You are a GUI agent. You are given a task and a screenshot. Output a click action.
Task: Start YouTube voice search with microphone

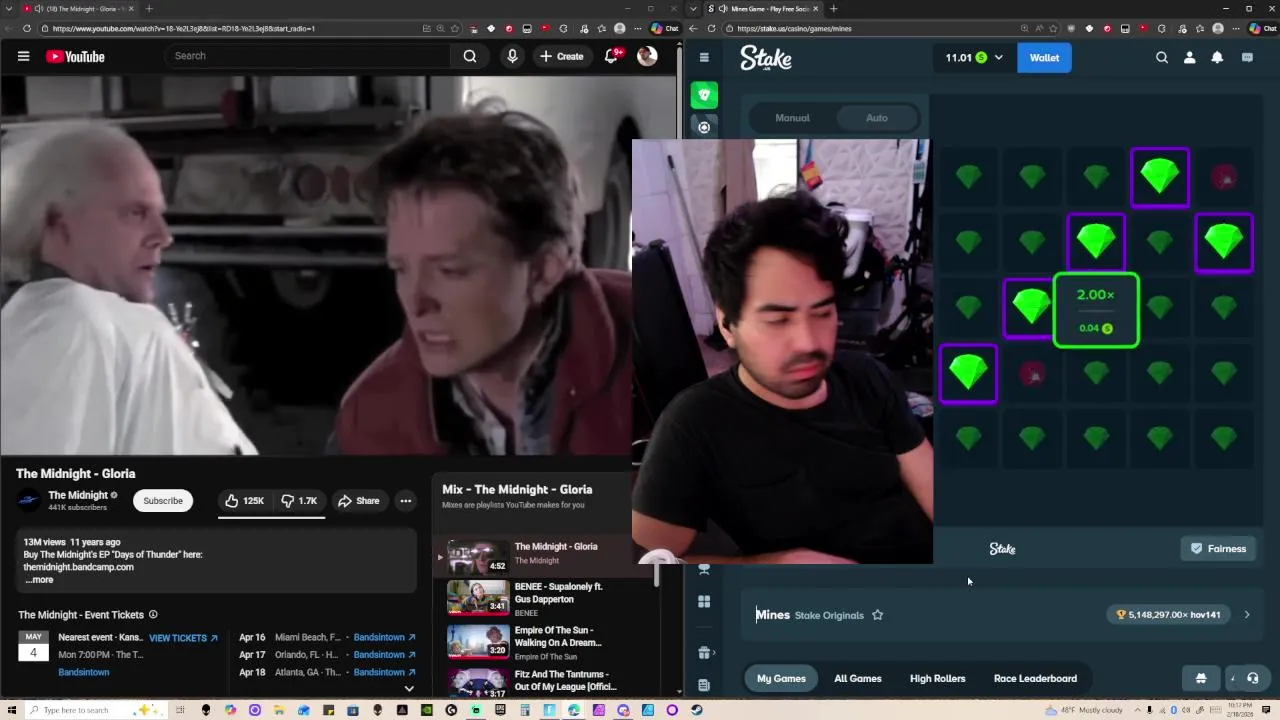(512, 56)
